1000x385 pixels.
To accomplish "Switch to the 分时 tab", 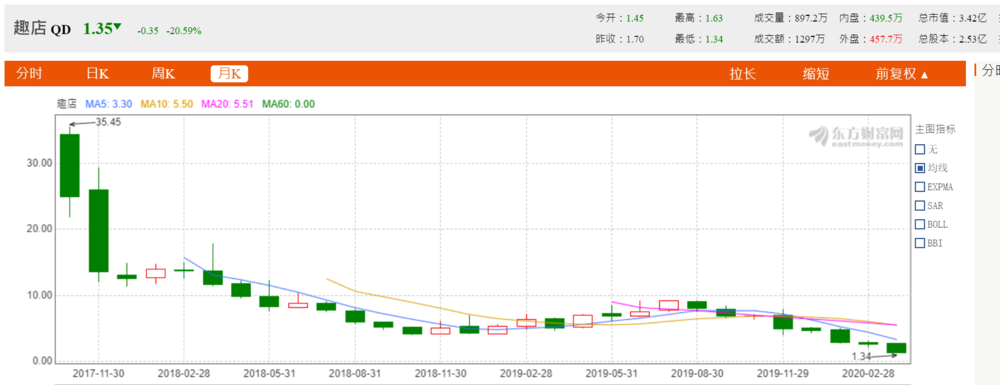I will pos(29,73).
